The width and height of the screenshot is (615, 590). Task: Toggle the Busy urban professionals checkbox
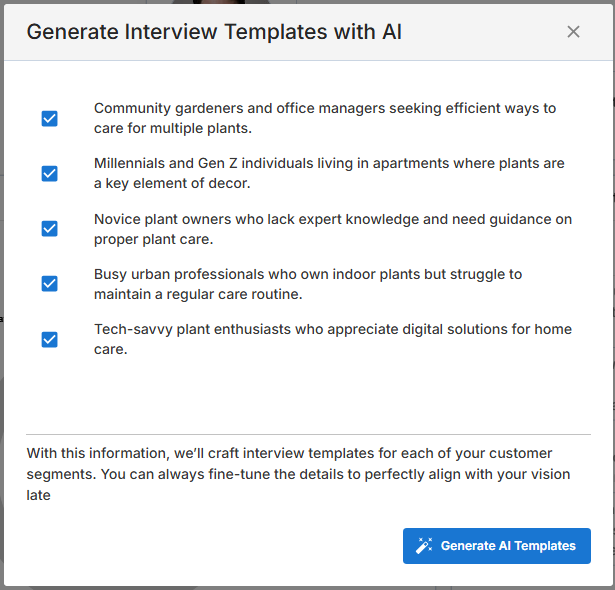49,283
